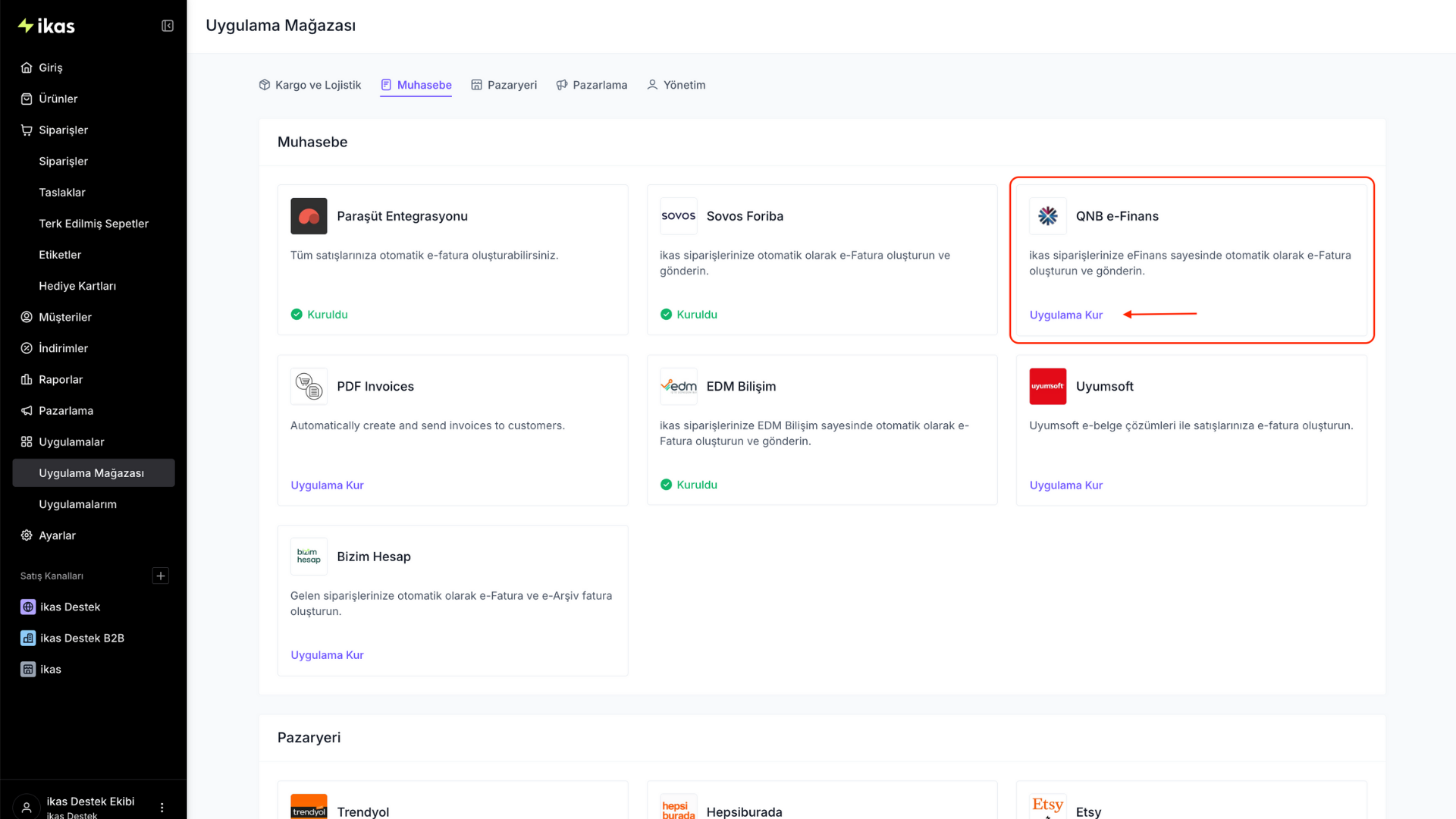Click the ikas Destek B2B channel icon
This screenshot has height=819, width=1456.
pyautogui.click(x=28, y=638)
